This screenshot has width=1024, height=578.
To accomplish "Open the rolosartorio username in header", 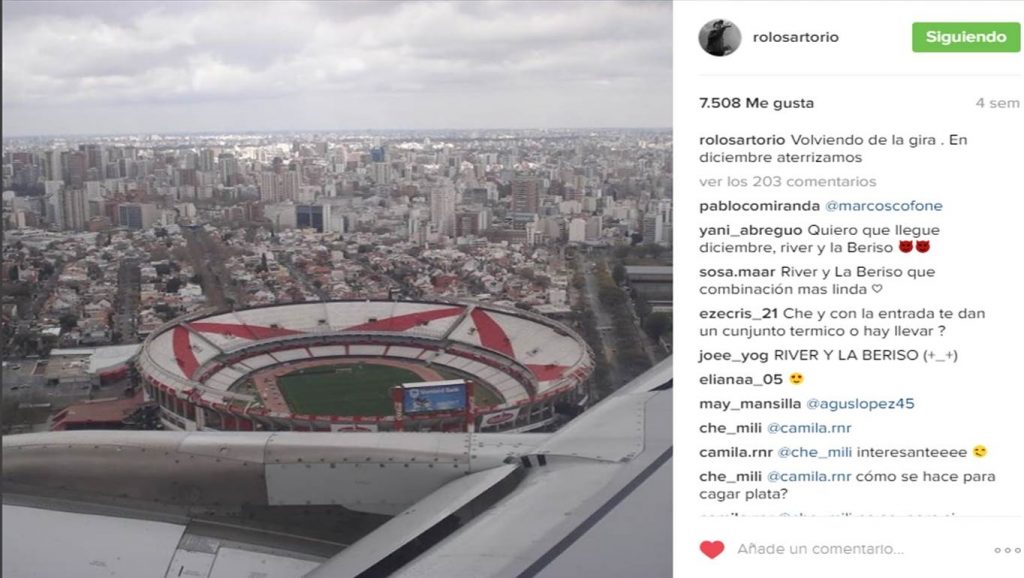I will click(795, 37).
